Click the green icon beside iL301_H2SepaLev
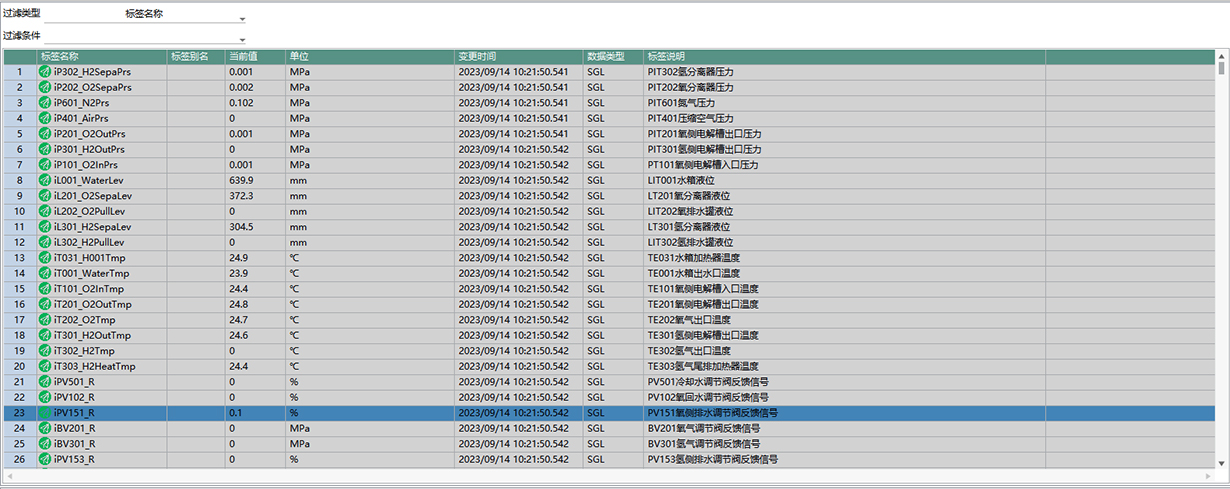Image resolution: width=1230 pixels, height=489 pixels. [x=44, y=227]
